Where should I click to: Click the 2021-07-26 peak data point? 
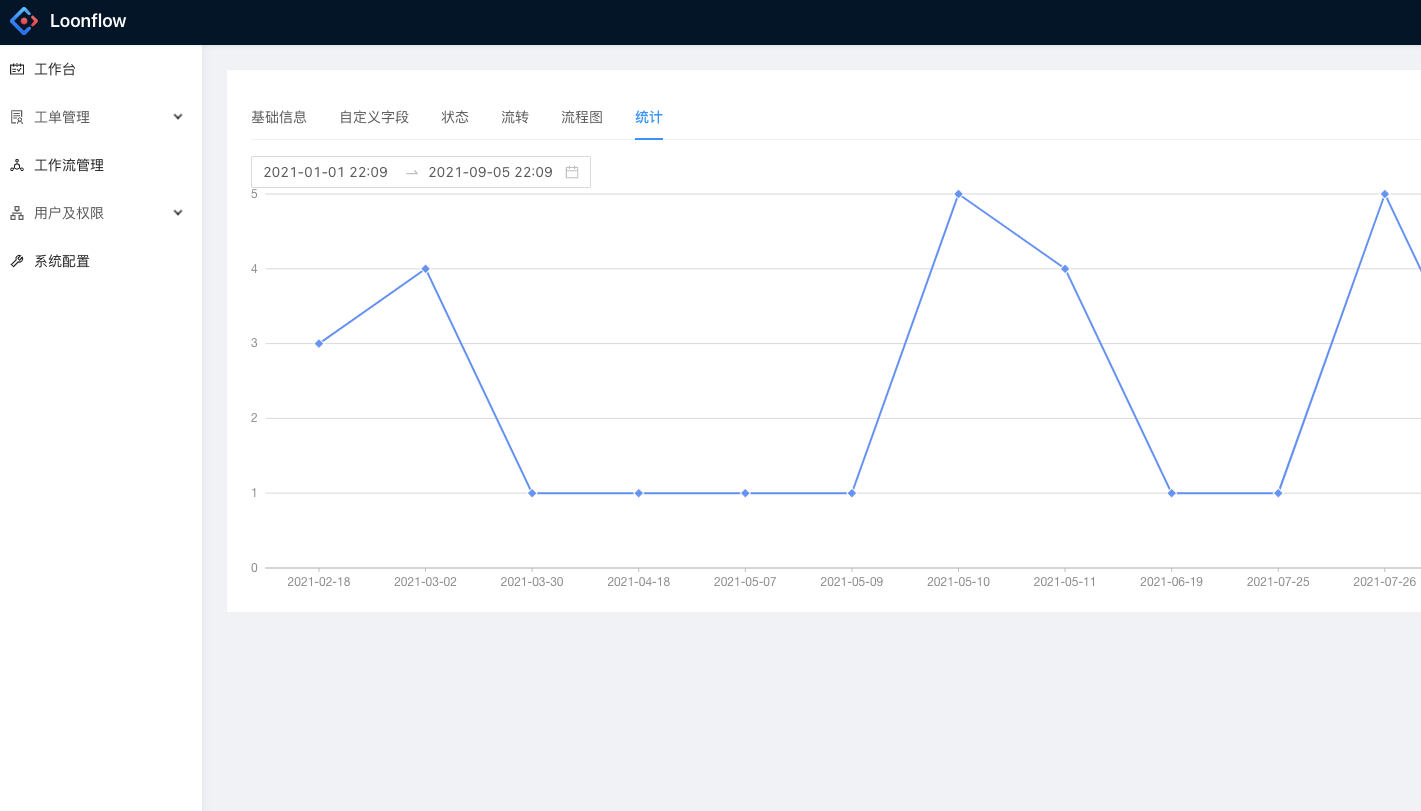[x=1385, y=194]
